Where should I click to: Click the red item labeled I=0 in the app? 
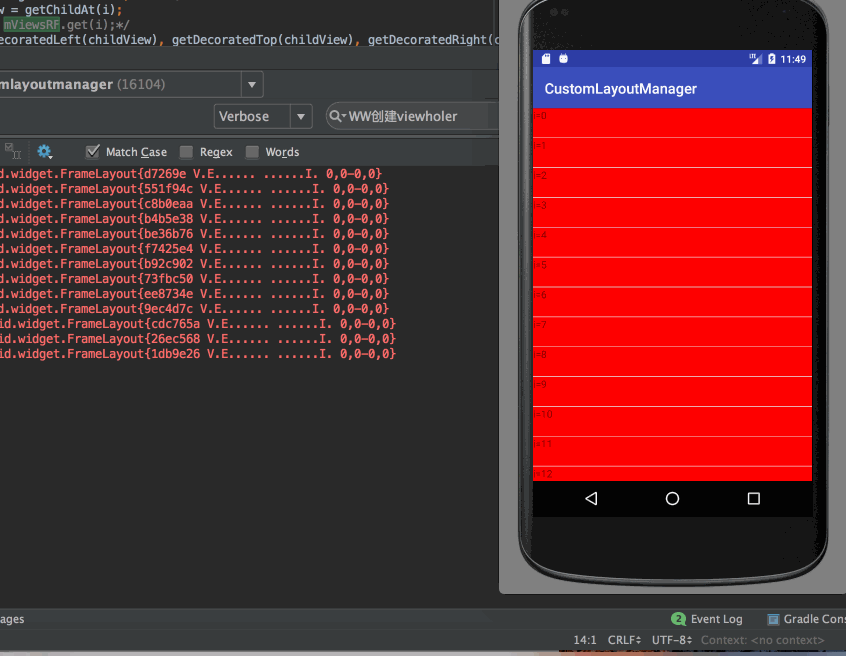pos(672,125)
